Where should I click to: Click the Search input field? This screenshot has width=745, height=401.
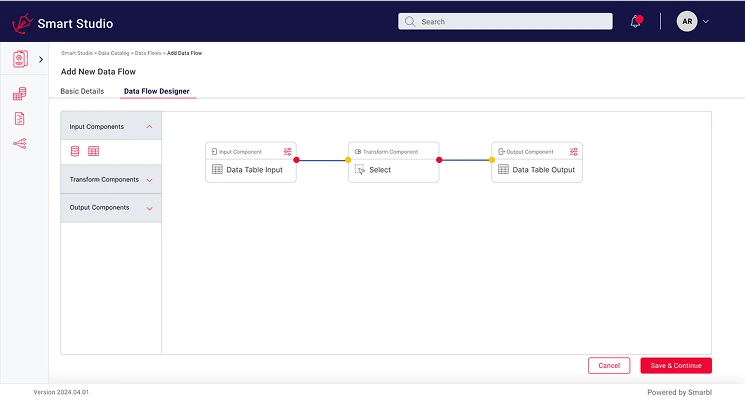pyautogui.click(x=505, y=21)
